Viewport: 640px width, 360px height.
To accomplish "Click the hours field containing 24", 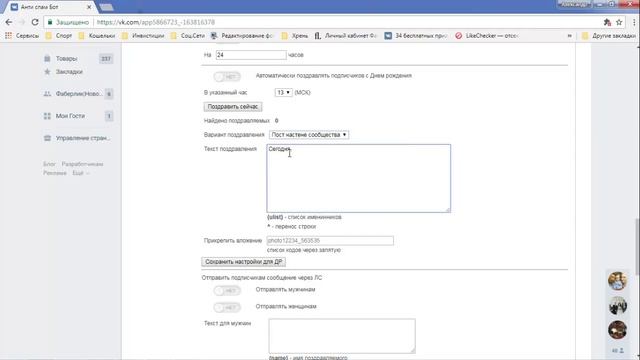I will [x=251, y=55].
